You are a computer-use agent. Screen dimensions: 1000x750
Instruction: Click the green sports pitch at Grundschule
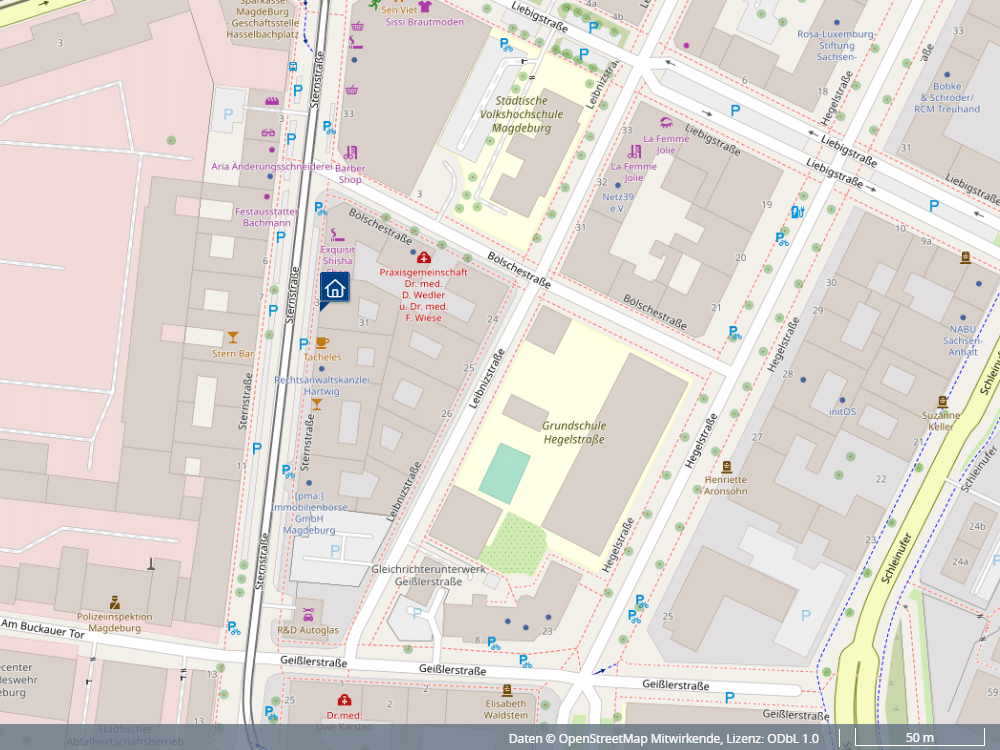(504, 474)
